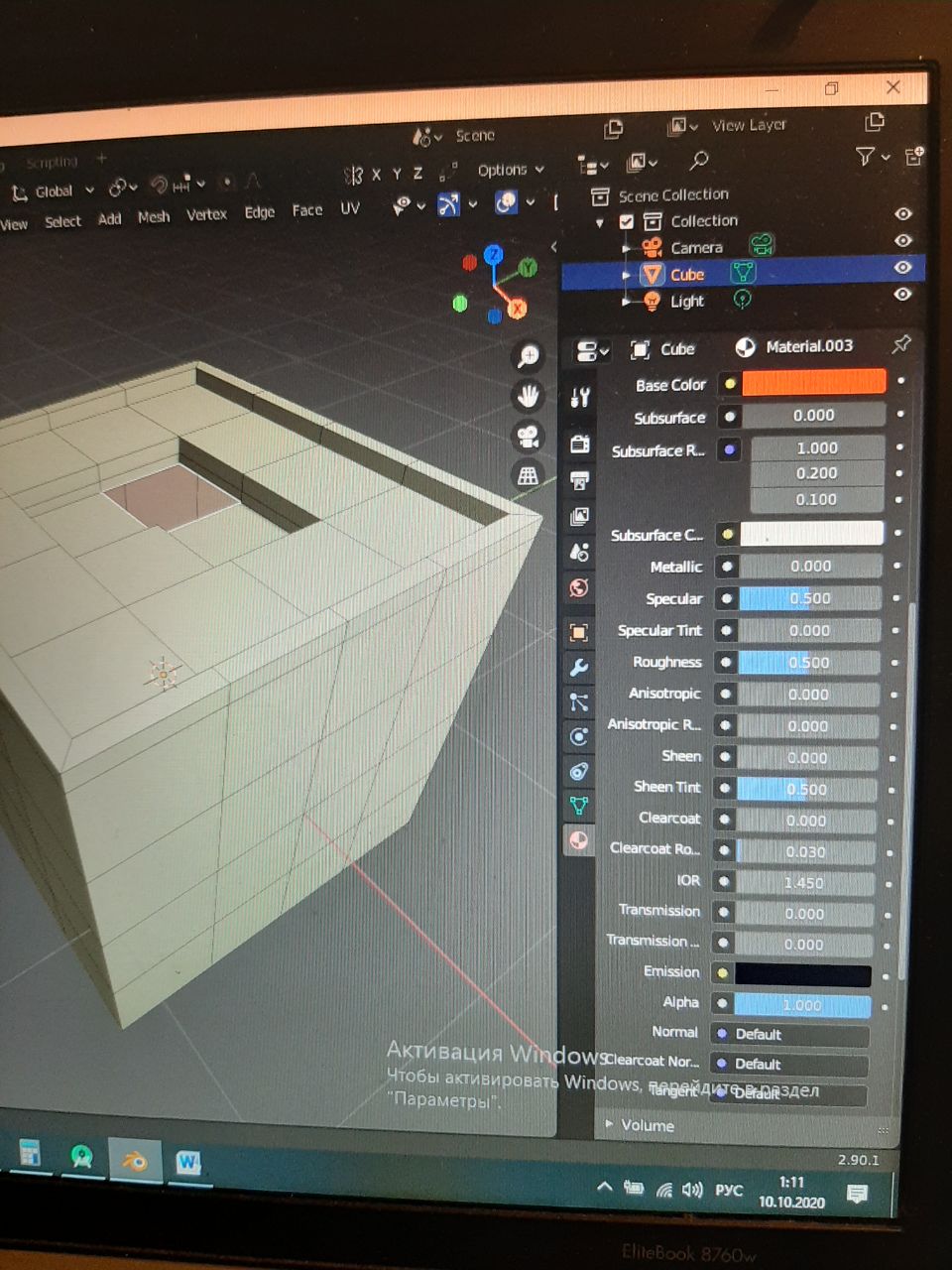952x1270 pixels.
Task: Click the Z axis on navigation gizmo
Action: pos(493,256)
